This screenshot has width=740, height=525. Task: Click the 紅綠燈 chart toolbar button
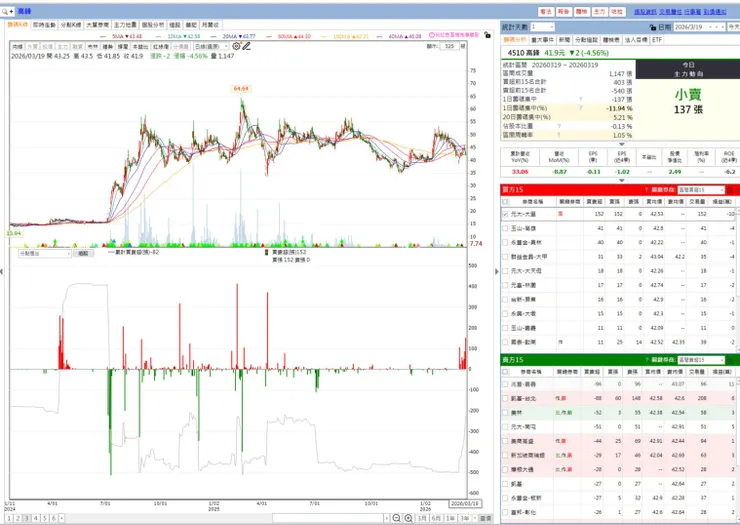161,47
